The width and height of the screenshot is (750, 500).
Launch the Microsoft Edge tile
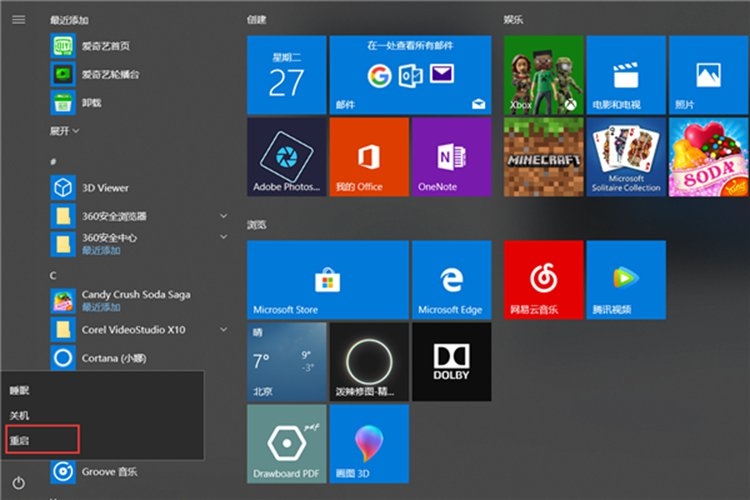[452, 280]
